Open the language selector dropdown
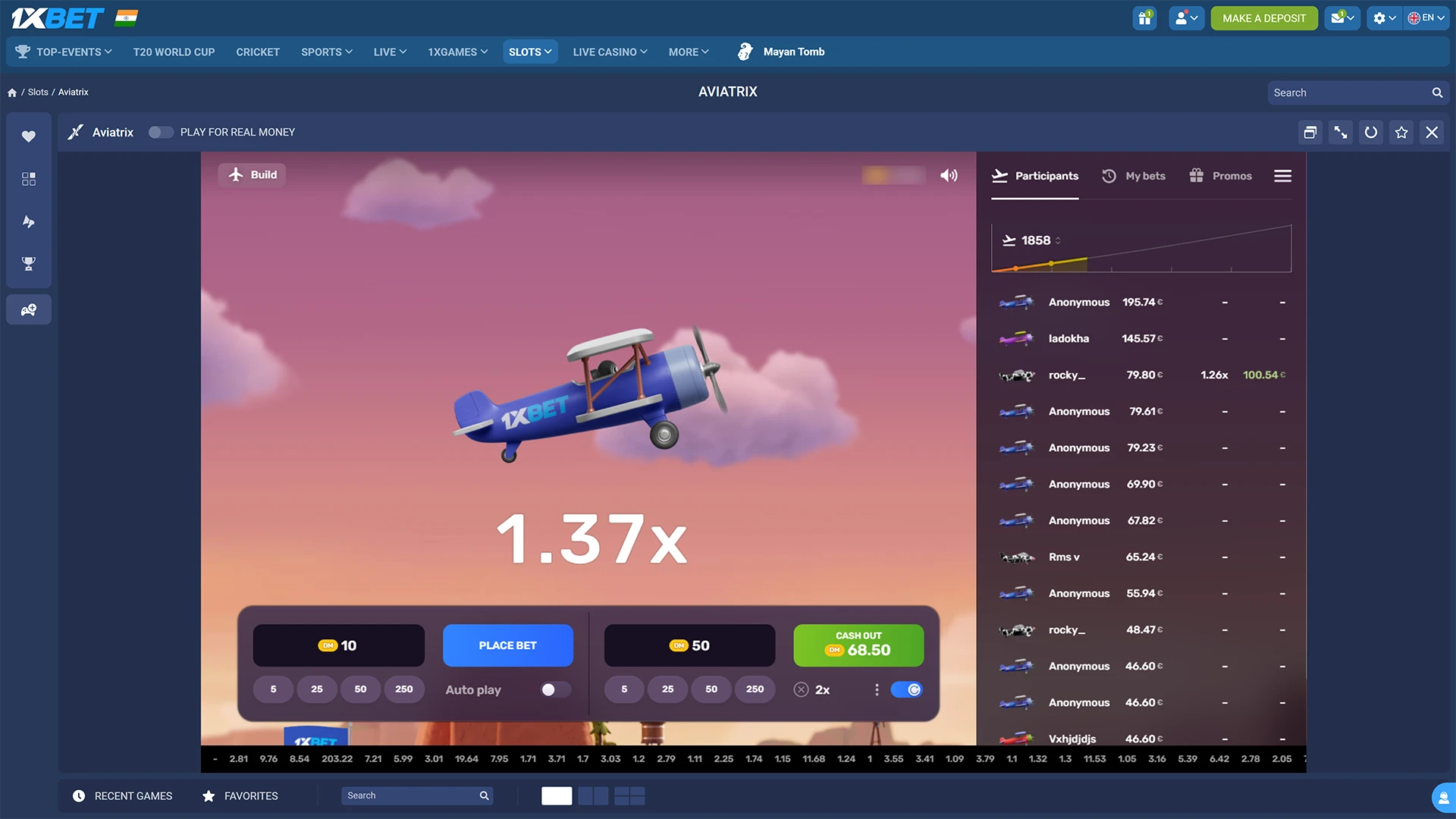Screen dimensions: 1456x819 1426,17
